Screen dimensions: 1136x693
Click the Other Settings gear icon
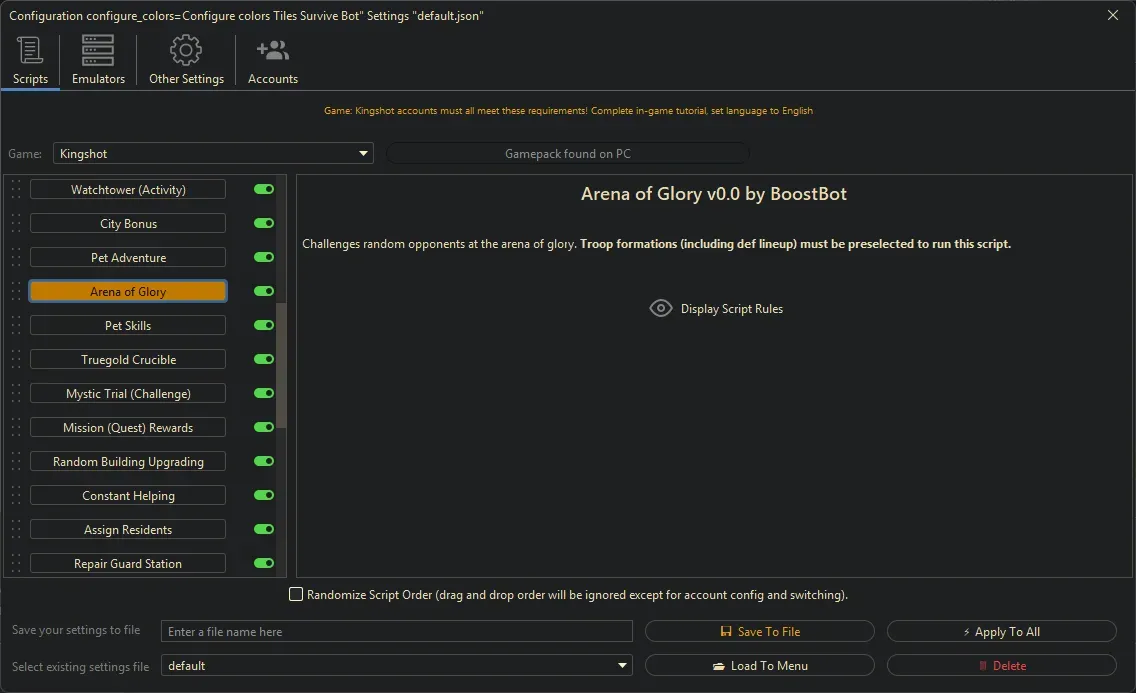tap(185, 48)
